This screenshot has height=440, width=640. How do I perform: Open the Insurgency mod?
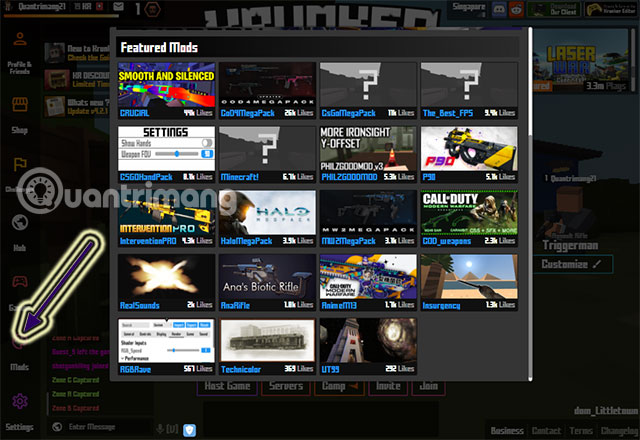[469, 282]
